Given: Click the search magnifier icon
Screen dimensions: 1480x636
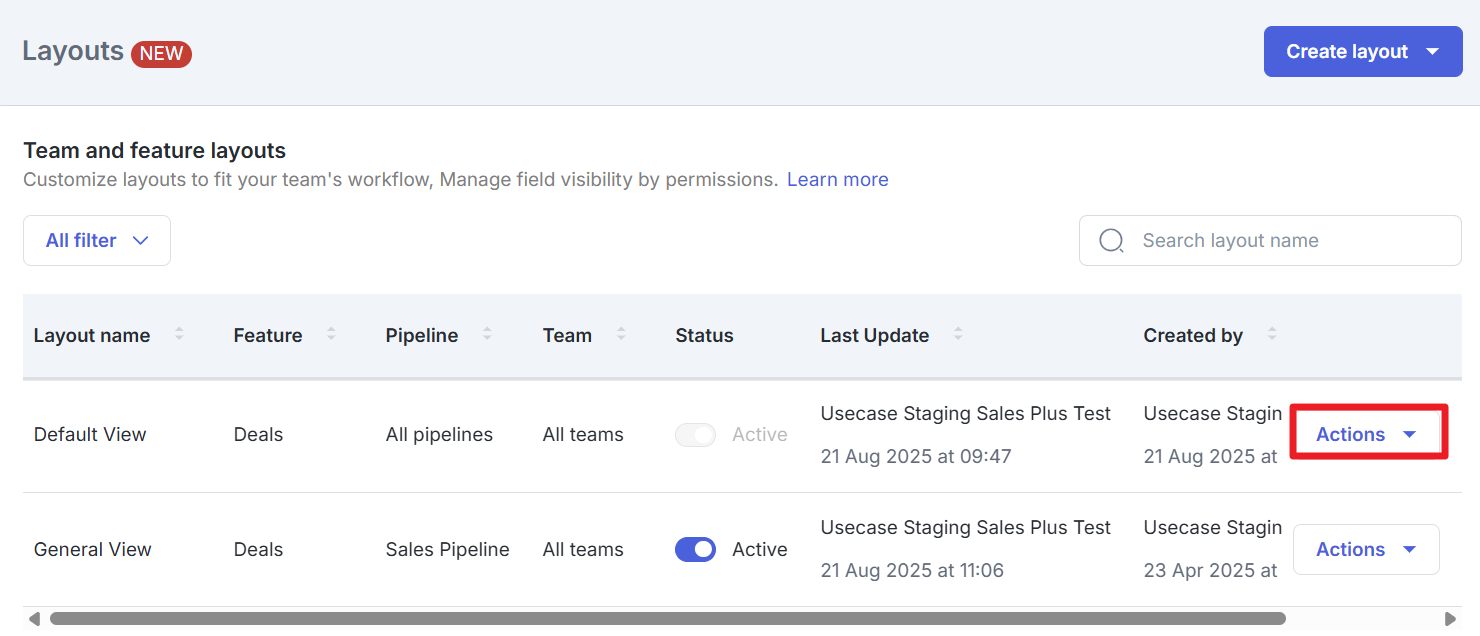Looking at the screenshot, I should coord(1111,241).
